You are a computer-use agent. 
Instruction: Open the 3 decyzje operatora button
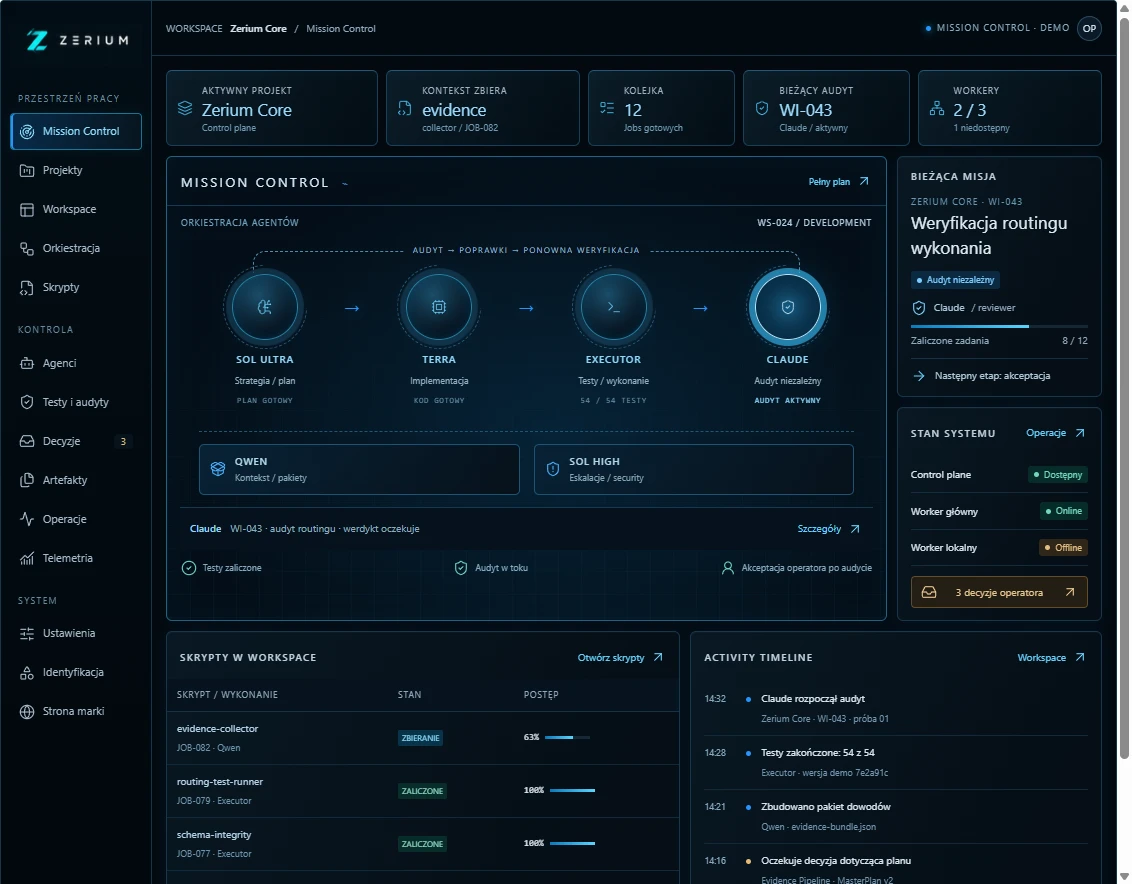pos(999,592)
